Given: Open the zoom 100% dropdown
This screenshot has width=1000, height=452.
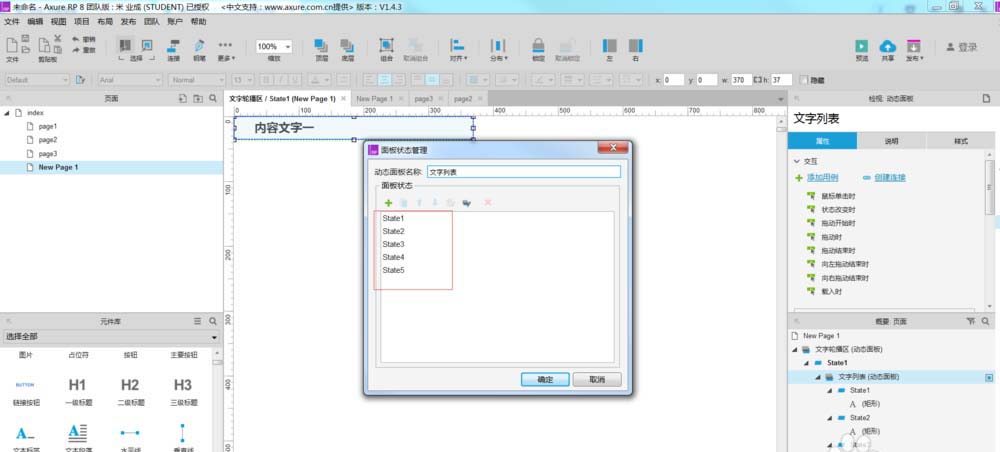Looking at the screenshot, I should coord(274,46).
